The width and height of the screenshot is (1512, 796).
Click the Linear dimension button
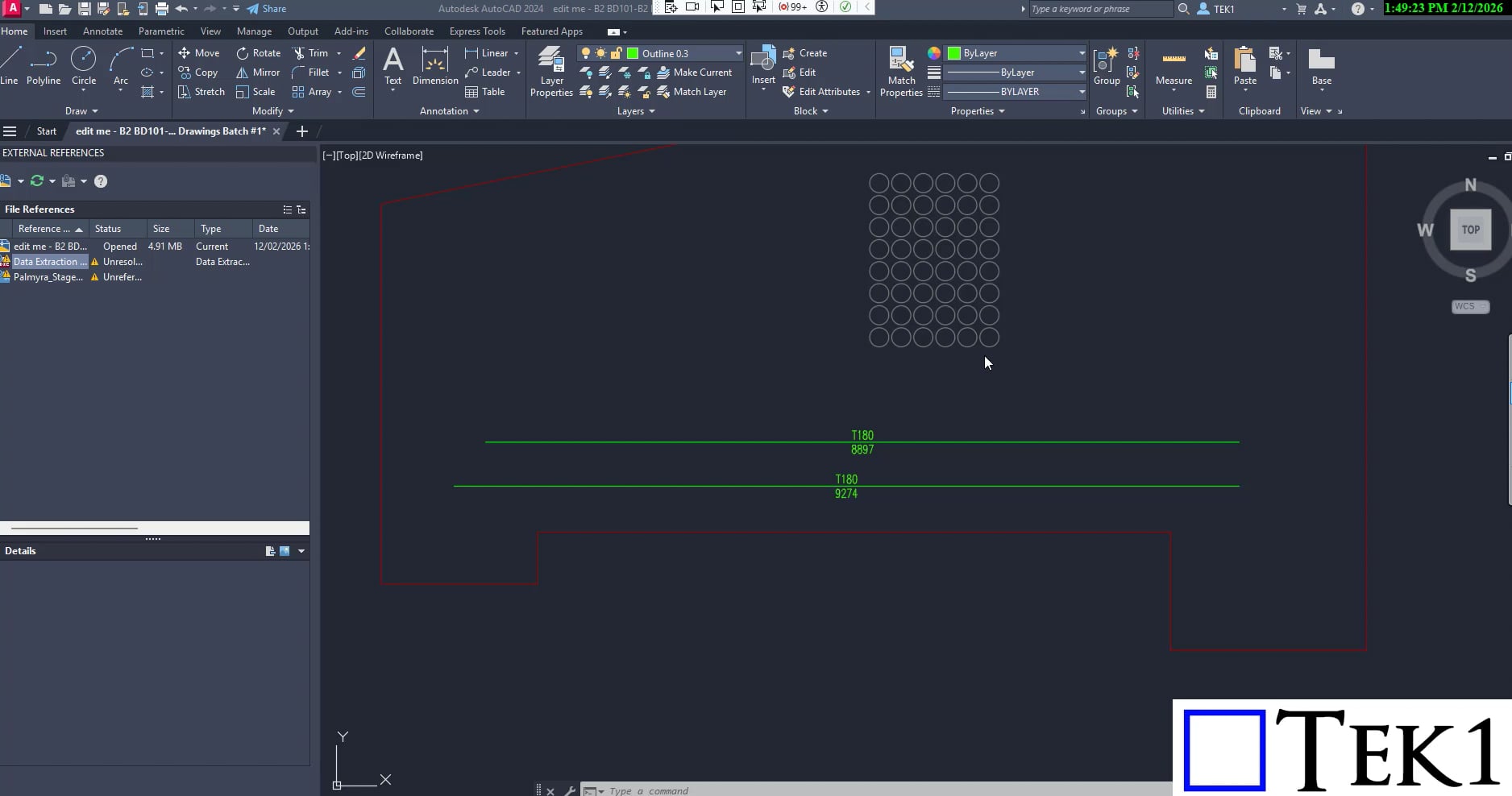click(487, 53)
